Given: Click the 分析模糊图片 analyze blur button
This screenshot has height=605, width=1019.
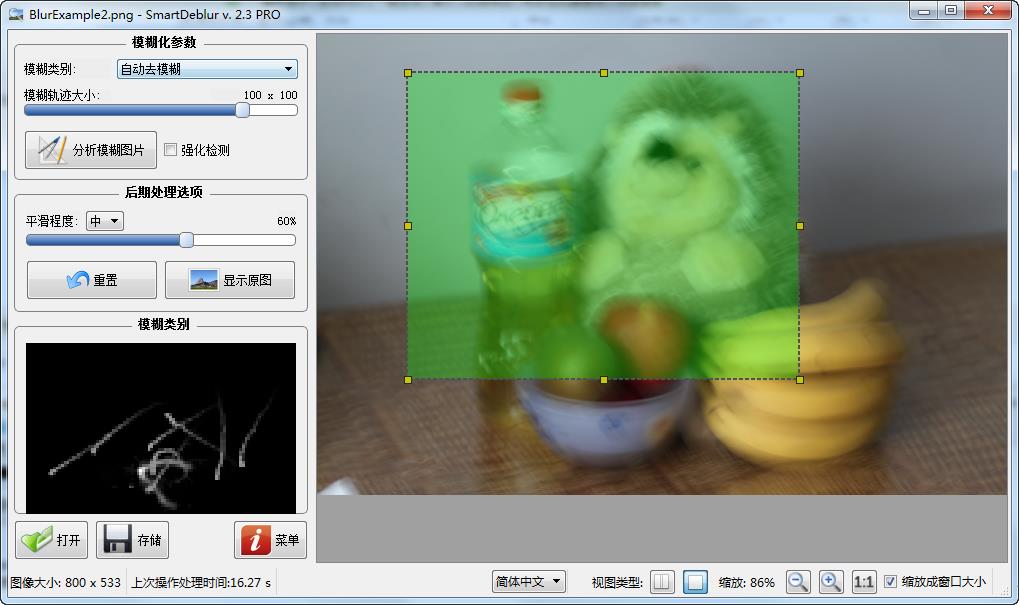Looking at the screenshot, I should click(90, 151).
